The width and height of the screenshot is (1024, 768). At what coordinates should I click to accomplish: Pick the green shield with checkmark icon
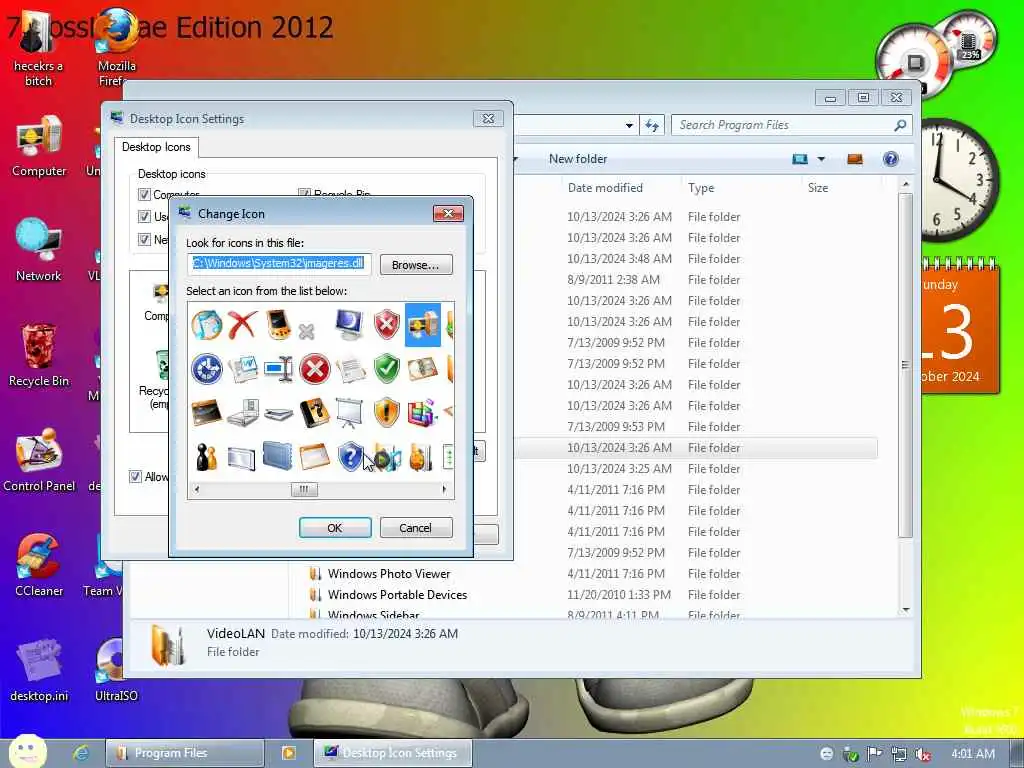click(387, 369)
